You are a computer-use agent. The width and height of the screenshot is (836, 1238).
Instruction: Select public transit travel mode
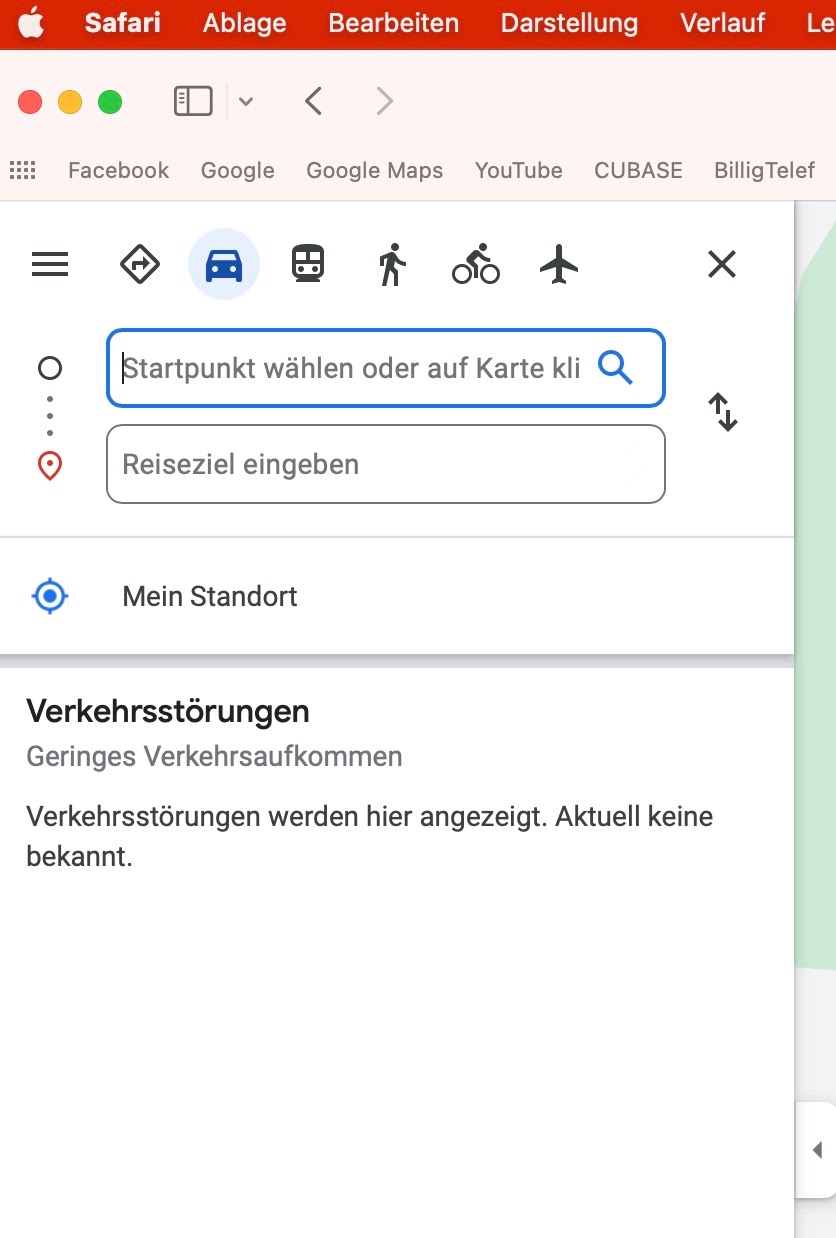(x=308, y=265)
